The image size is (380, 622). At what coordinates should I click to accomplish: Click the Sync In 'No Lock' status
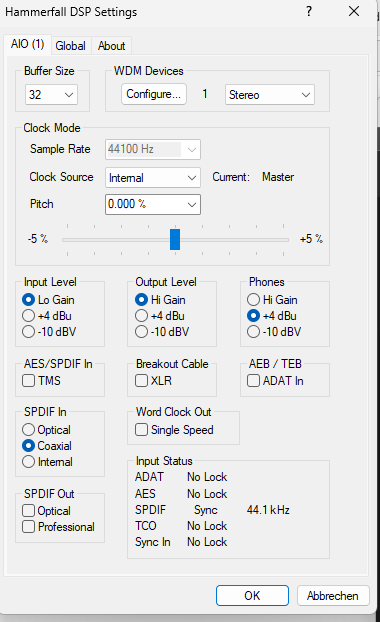[207, 542]
